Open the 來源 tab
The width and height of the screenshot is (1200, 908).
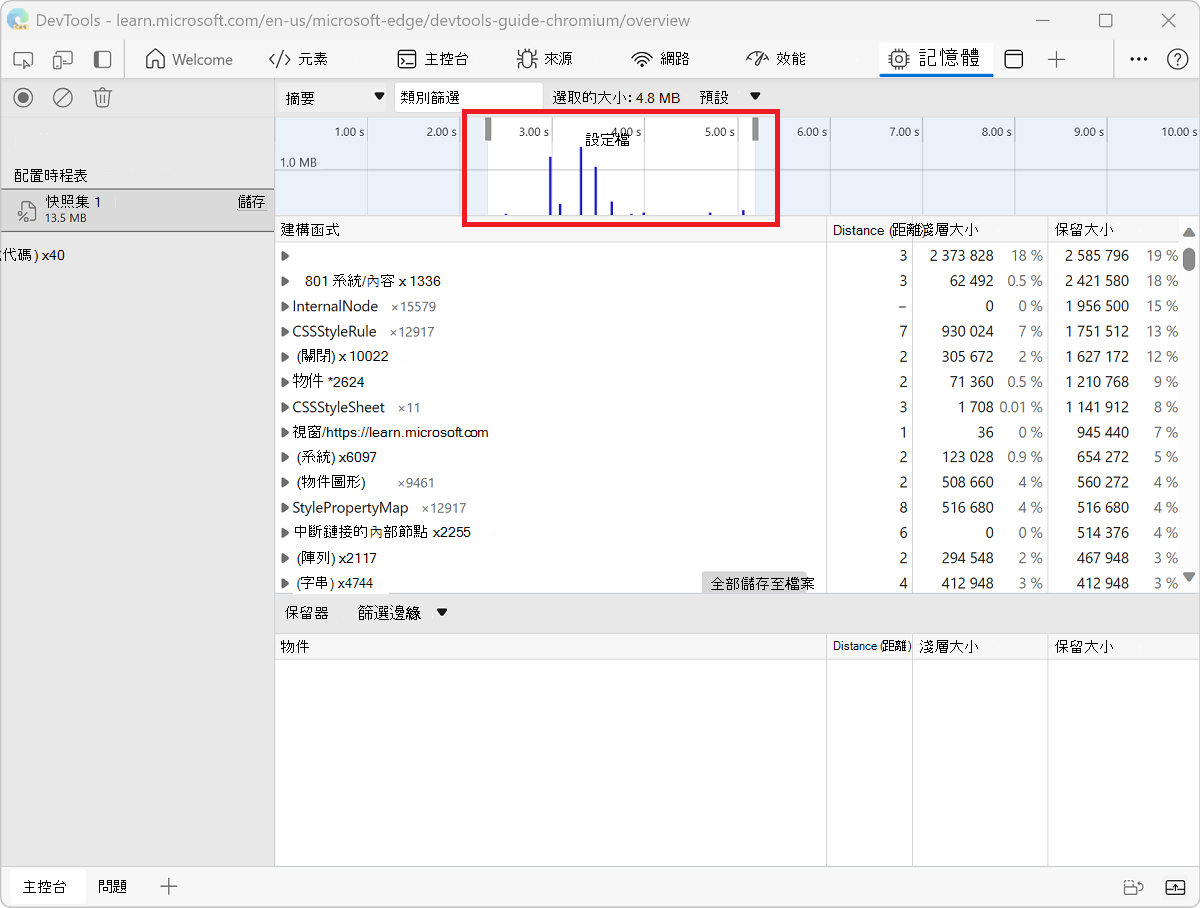(x=544, y=60)
